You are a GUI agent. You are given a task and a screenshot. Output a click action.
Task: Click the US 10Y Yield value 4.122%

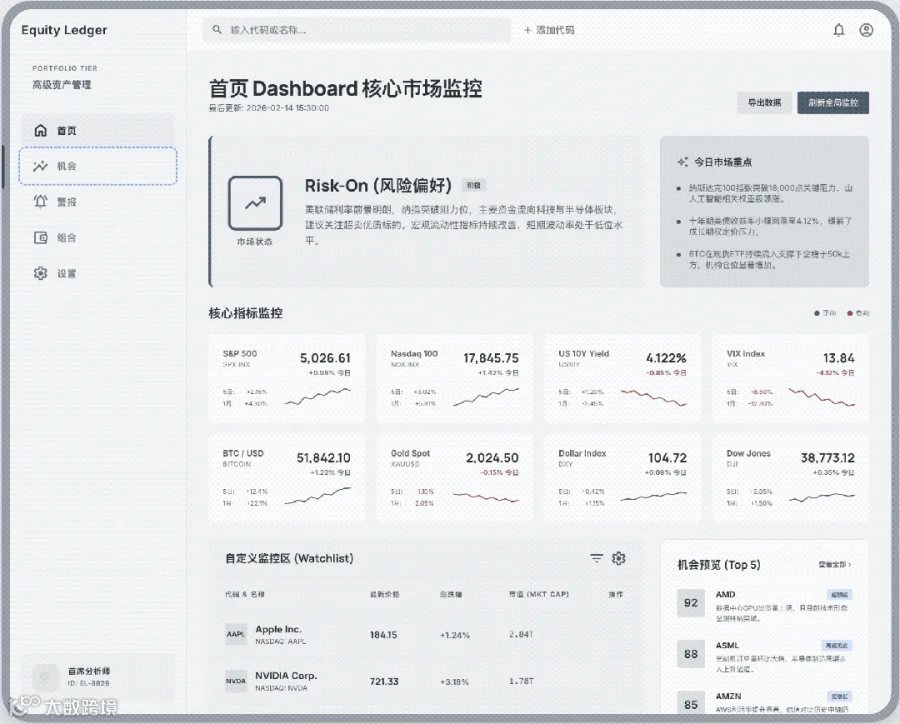(x=666, y=358)
